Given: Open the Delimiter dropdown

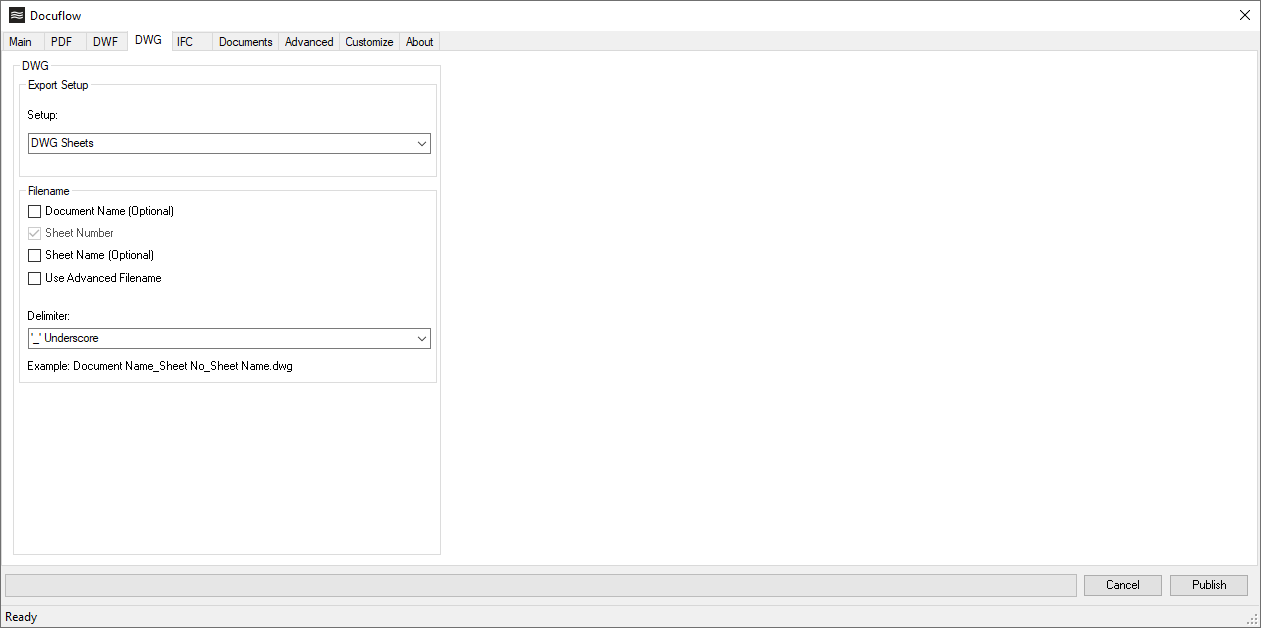Looking at the screenshot, I should pos(228,338).
